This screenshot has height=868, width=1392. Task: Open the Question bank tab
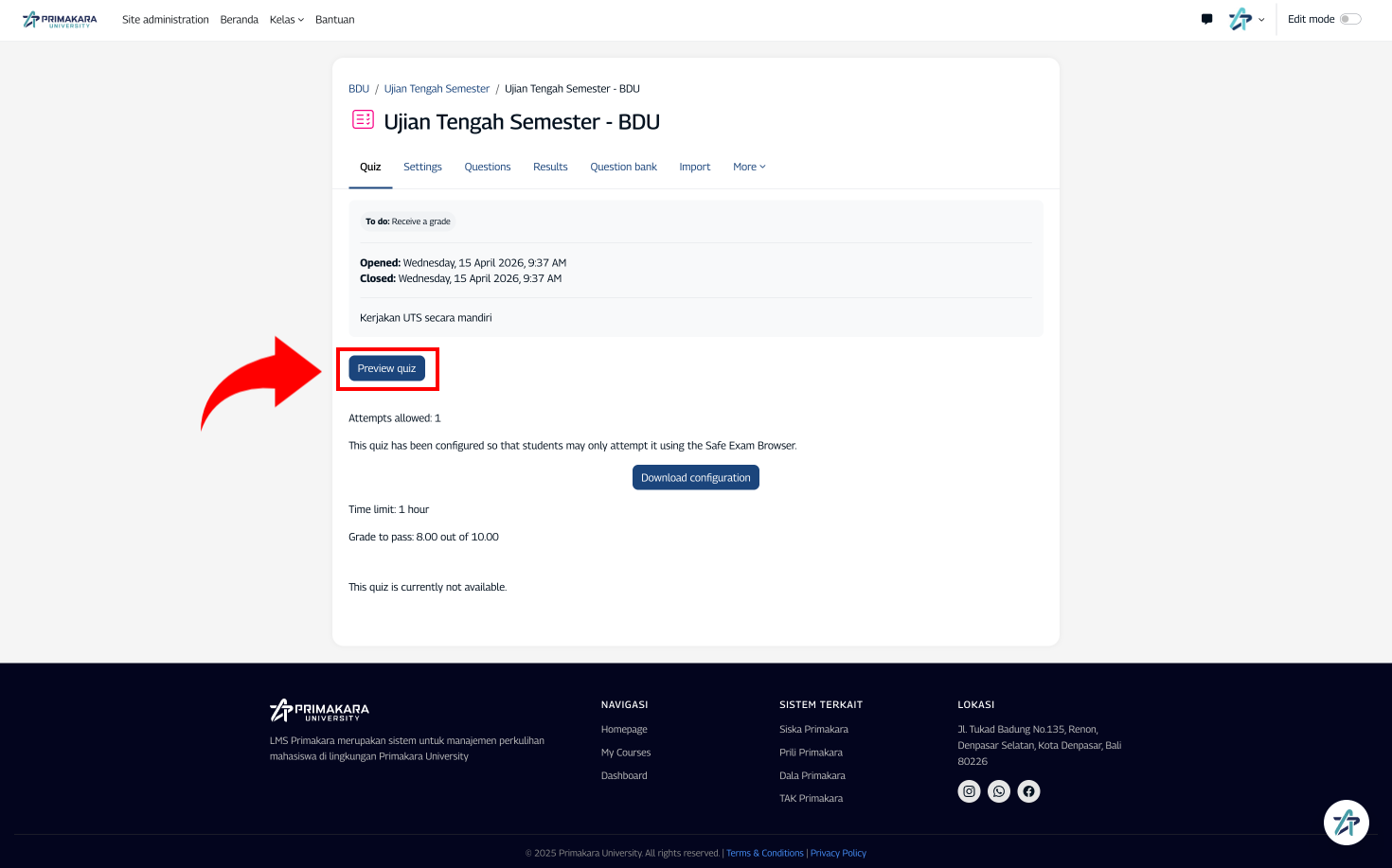pos(623,167)
